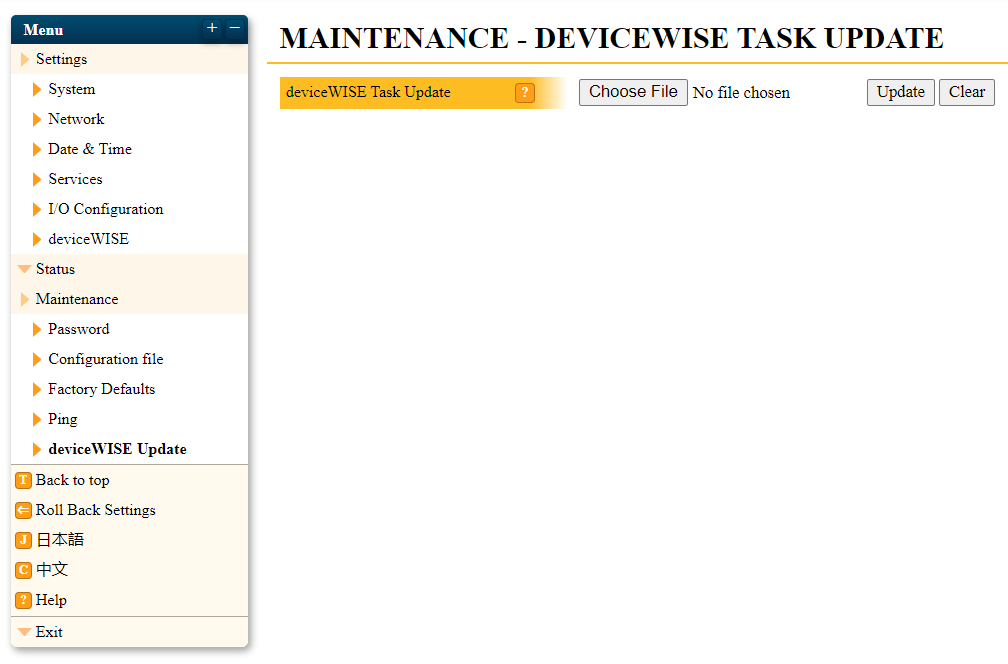Click the arrow beside System
The height and width of the screenshot is (664, 1008).
37,89
